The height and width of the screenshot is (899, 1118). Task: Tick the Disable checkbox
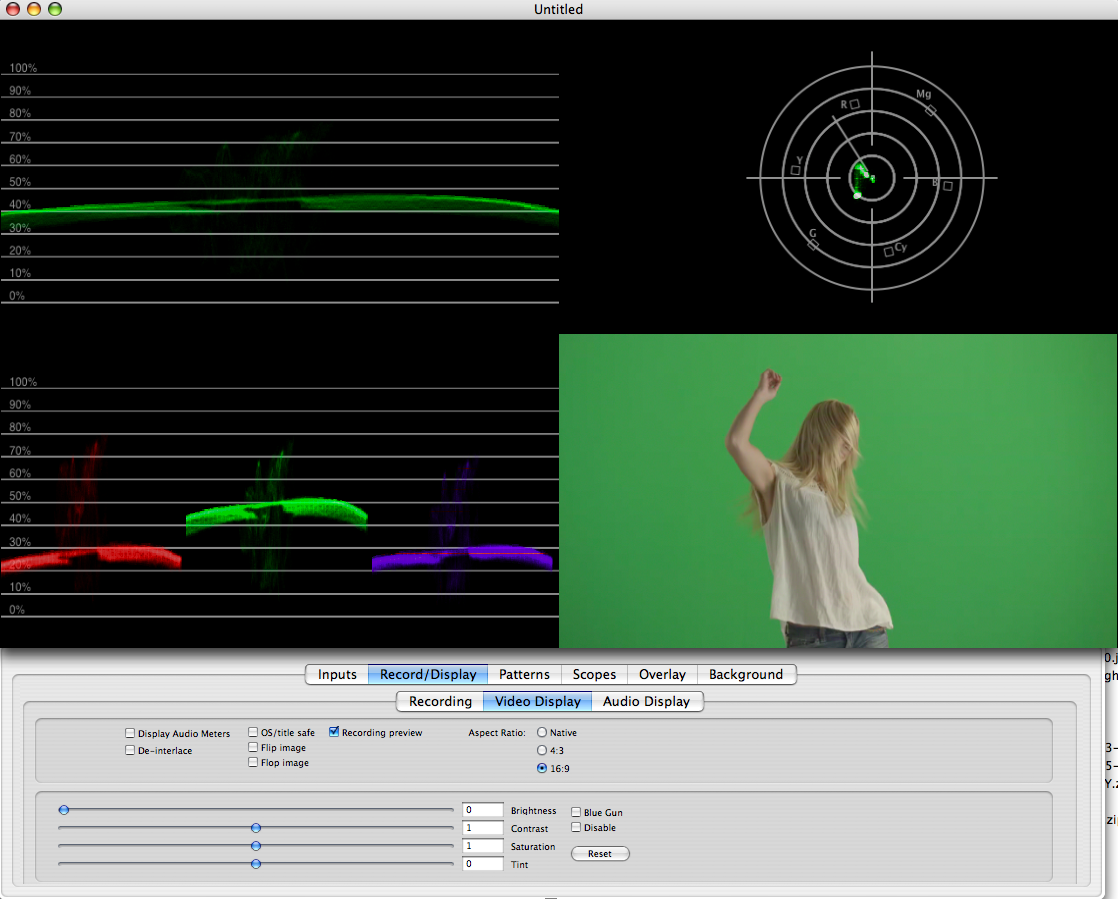point(576,827)
